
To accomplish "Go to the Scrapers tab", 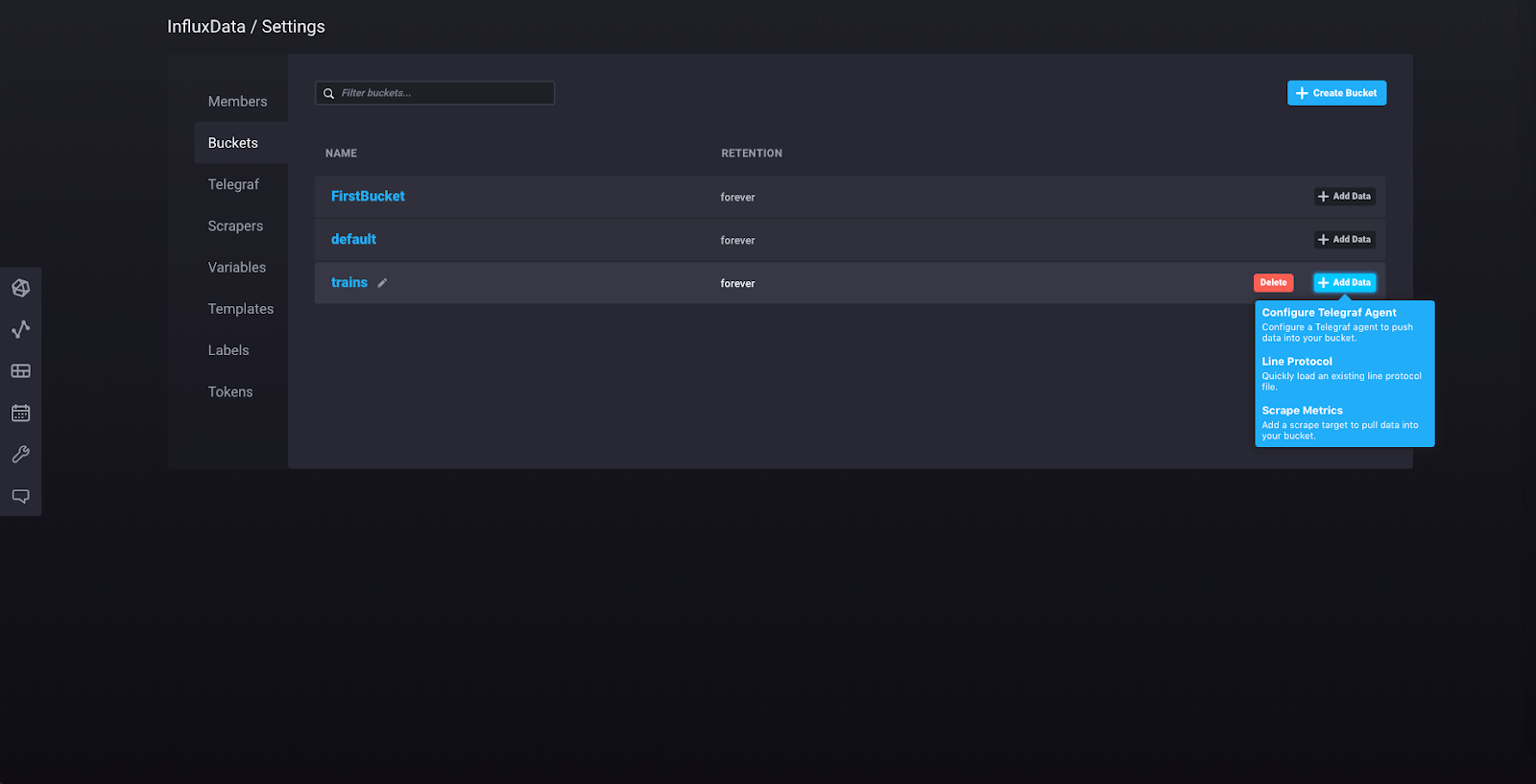I will click(235, 226).
